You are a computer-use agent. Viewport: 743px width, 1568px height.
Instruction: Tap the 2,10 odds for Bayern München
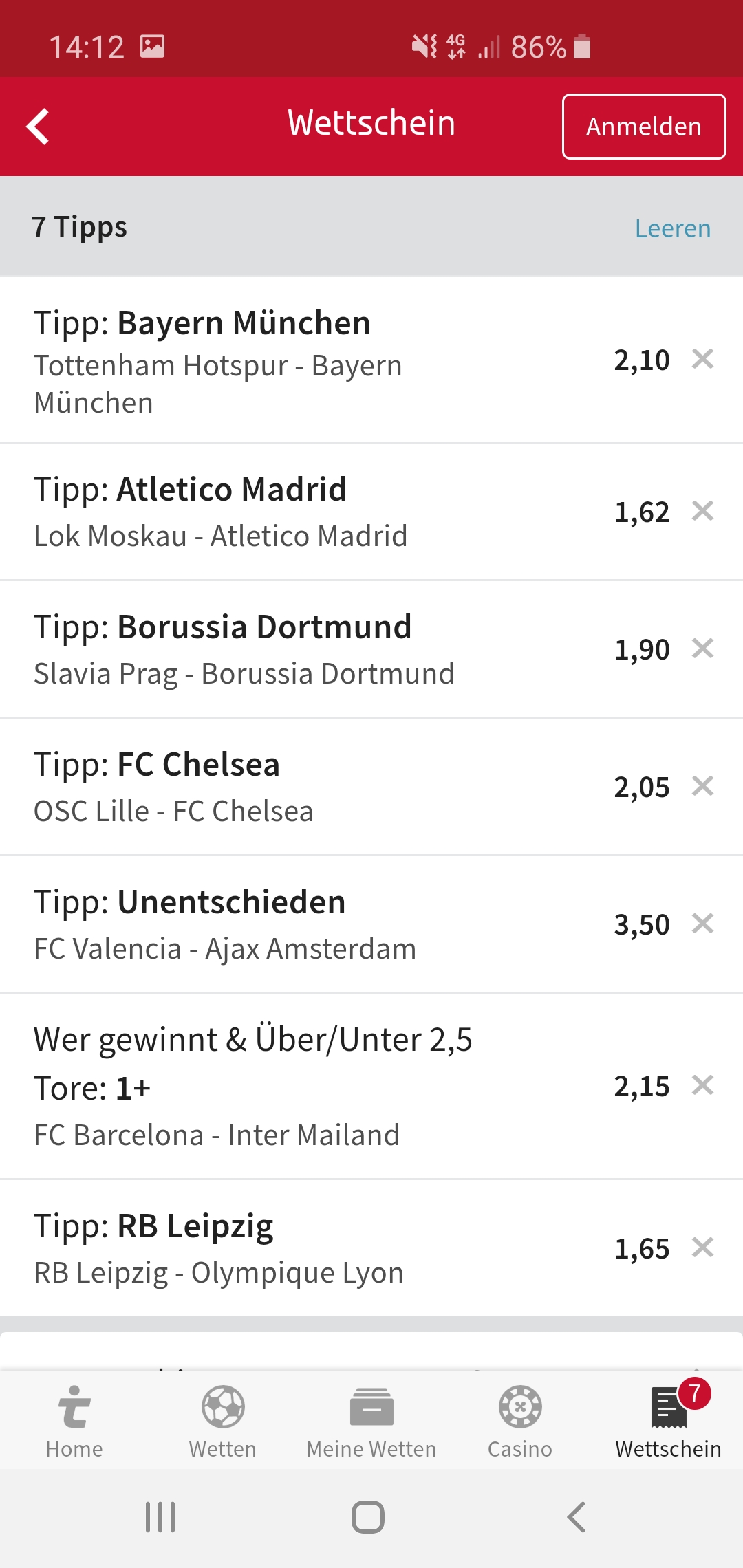641,360
